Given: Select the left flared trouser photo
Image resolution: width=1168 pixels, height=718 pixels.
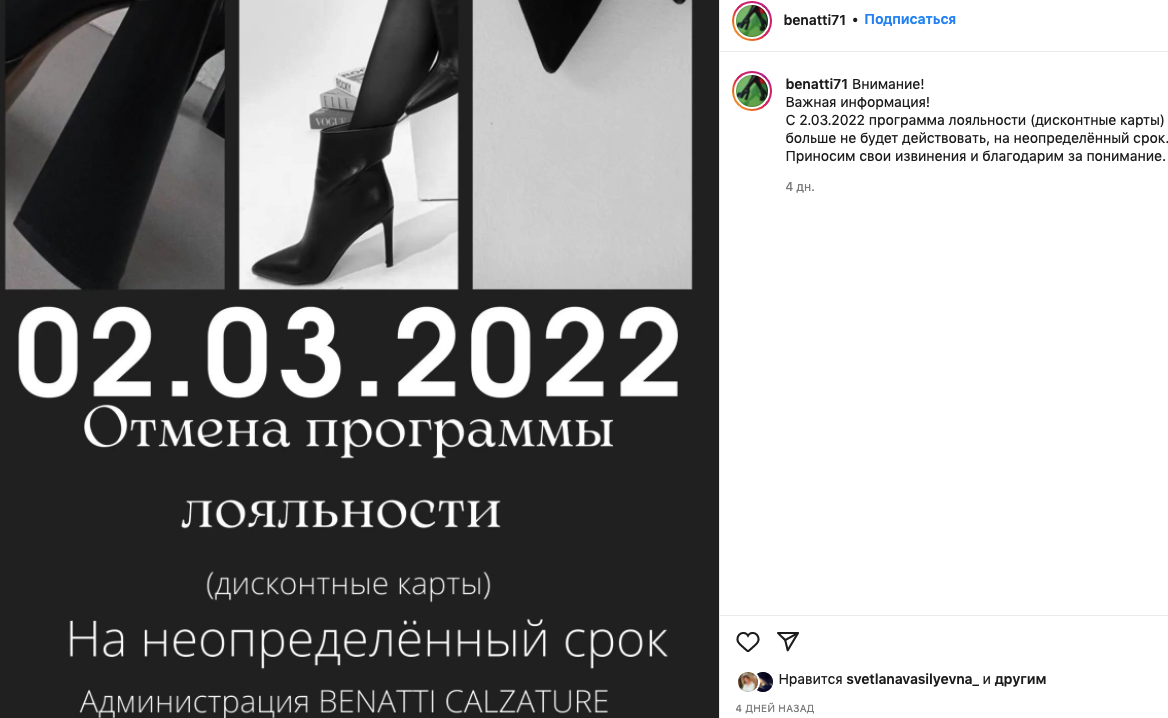Looking at the screenshot, I should (x=115, y=144).
